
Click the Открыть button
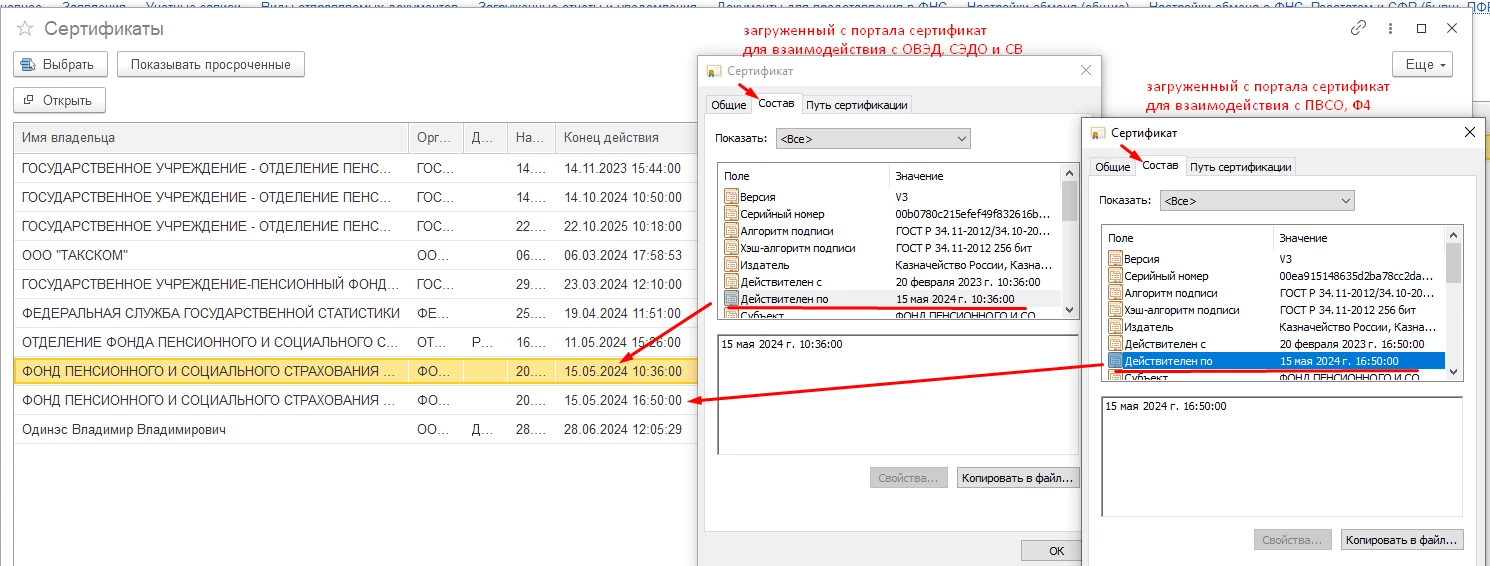coord(59,100)
